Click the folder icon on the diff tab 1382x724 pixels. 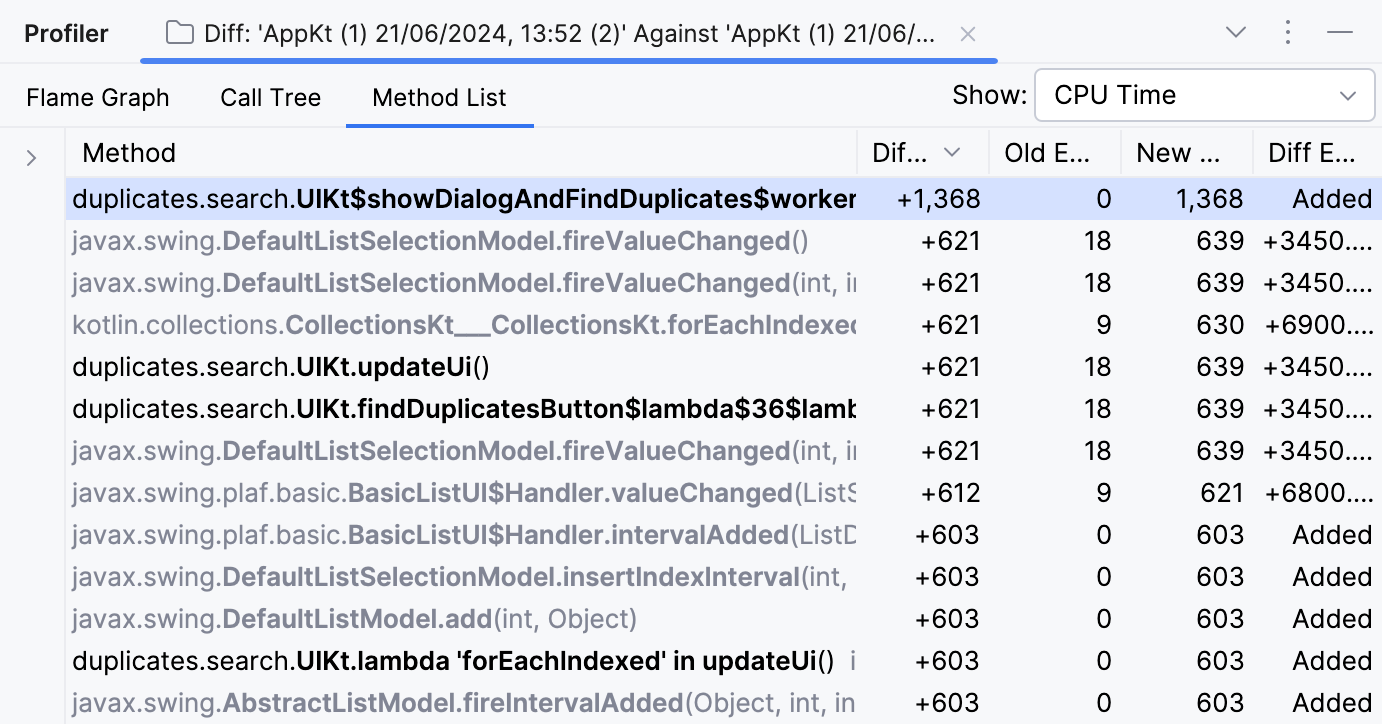click(179, 32)
